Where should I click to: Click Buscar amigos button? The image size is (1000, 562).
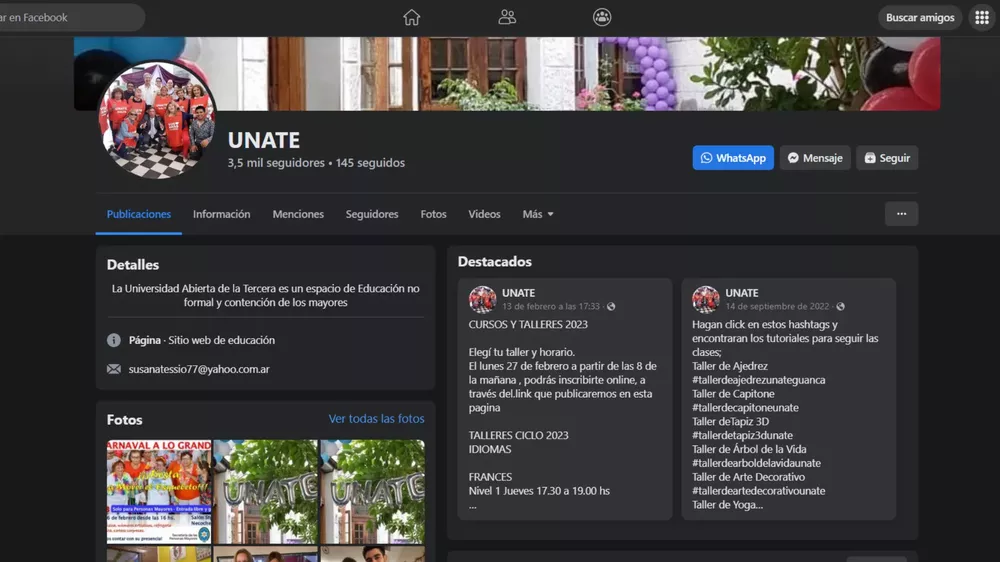(x=920, y=17)
